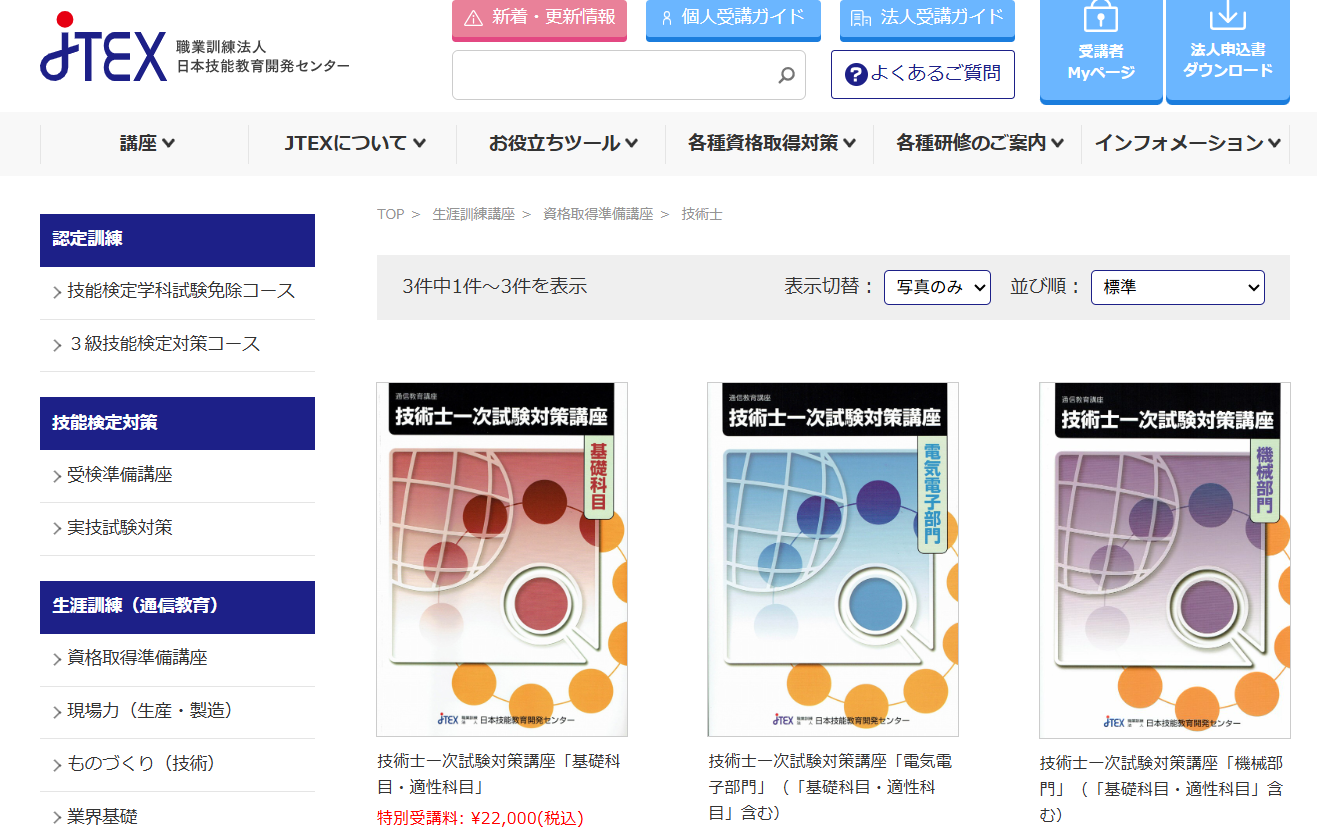Screen dimensions: 1317x831
Task: Expand the 各種研修のご案内 menu
Action: tap(979, 144)
